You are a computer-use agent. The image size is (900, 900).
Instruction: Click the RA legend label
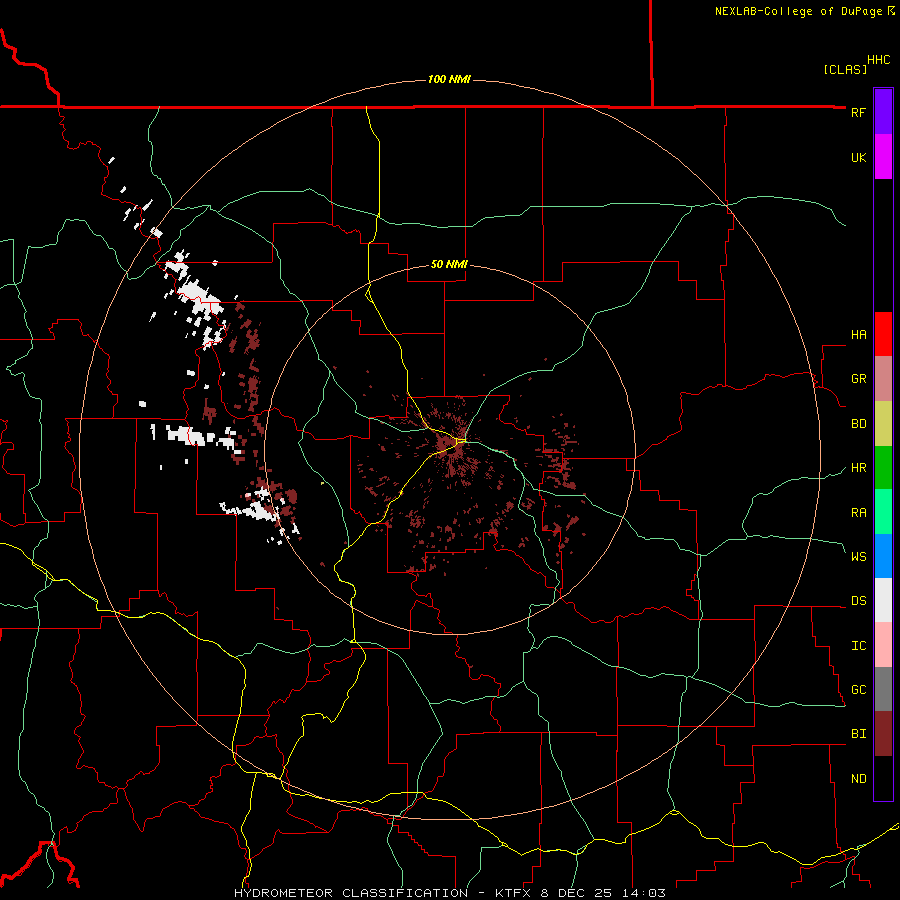click(x=858, y=513)
